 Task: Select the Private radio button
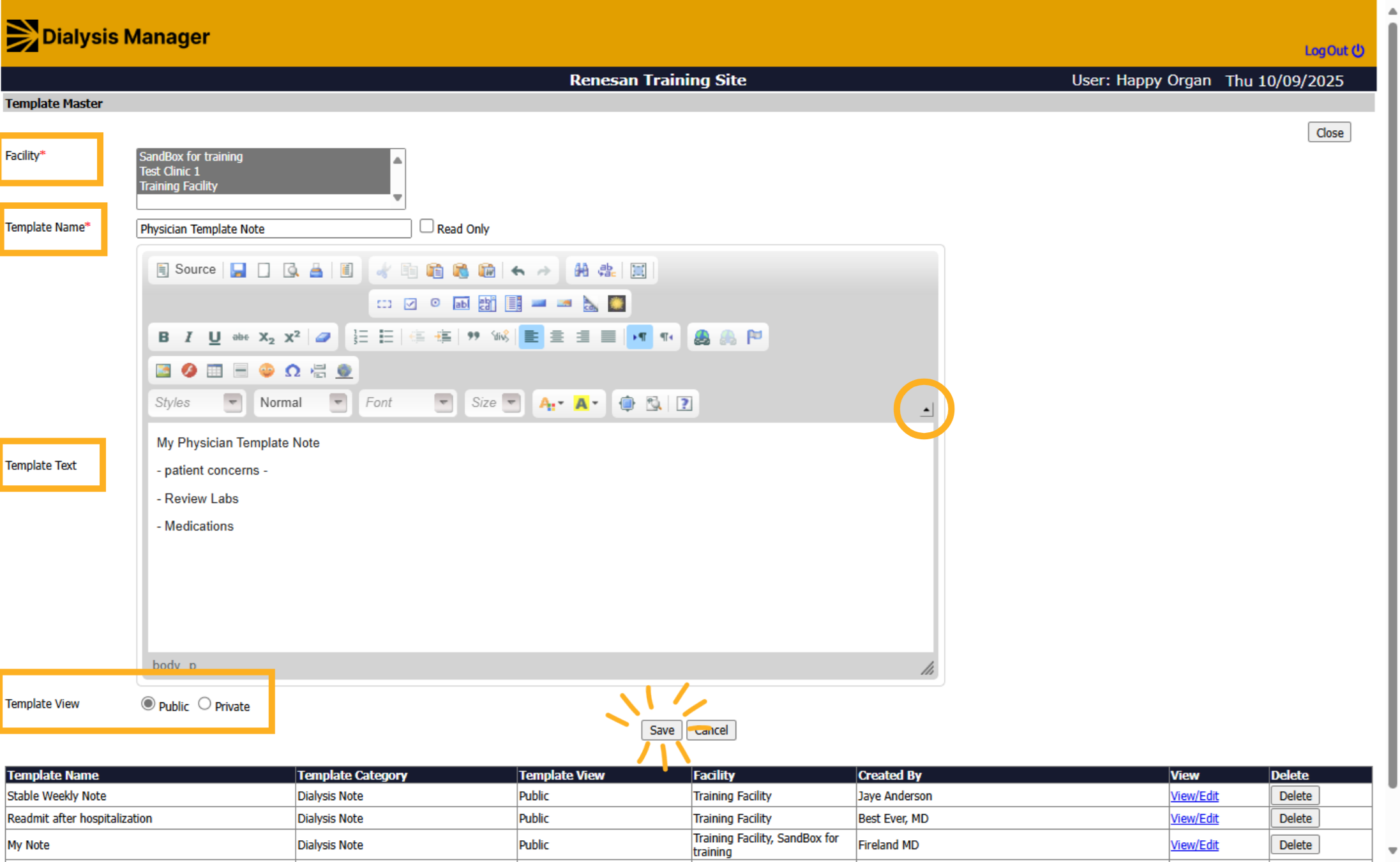204,704
